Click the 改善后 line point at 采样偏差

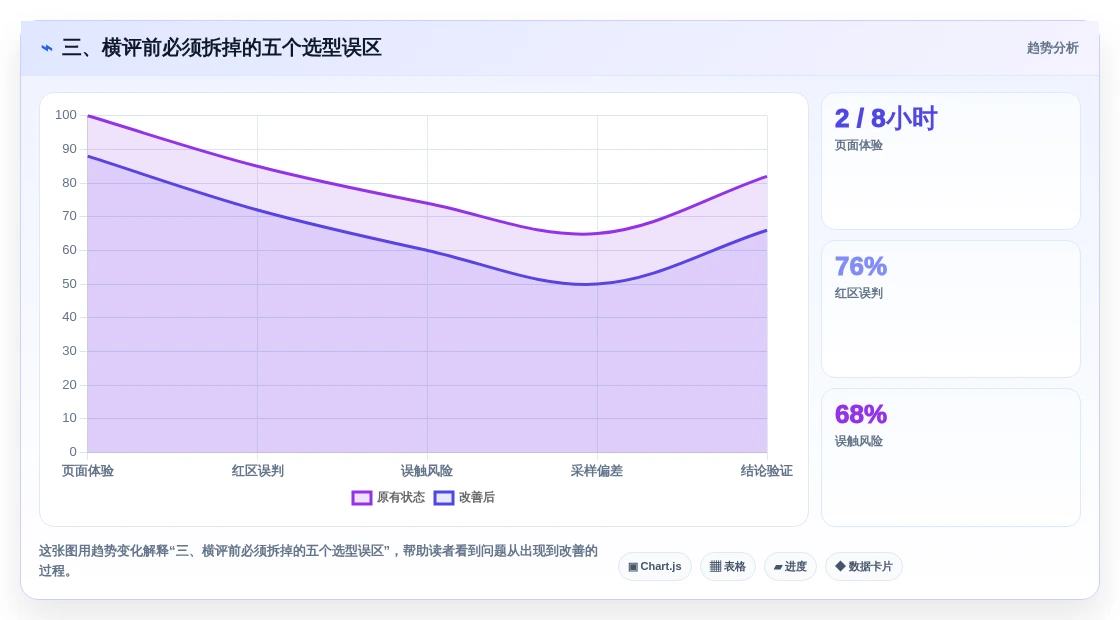tap(597, 284)
